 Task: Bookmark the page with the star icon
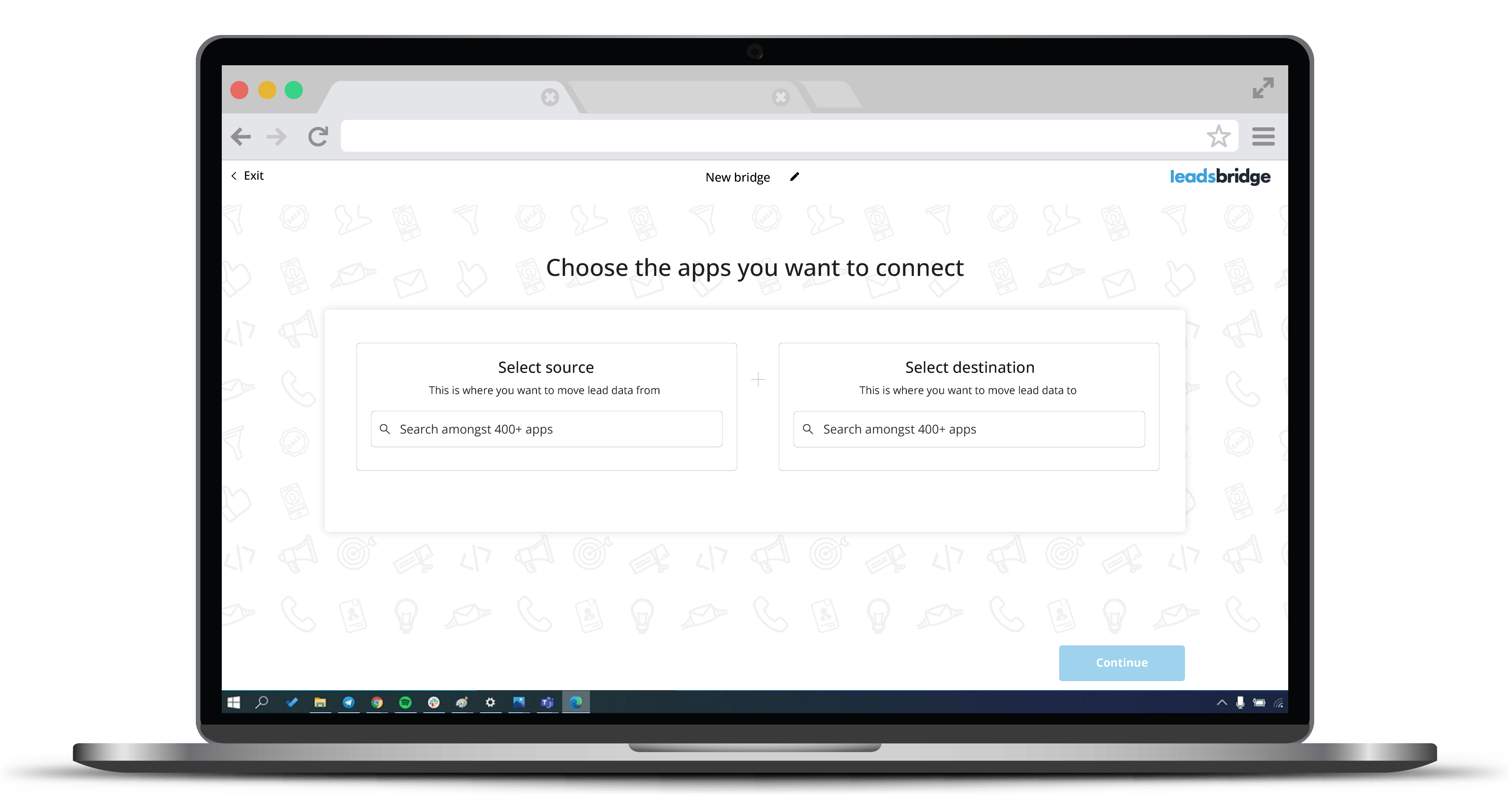pos(1218,136)
